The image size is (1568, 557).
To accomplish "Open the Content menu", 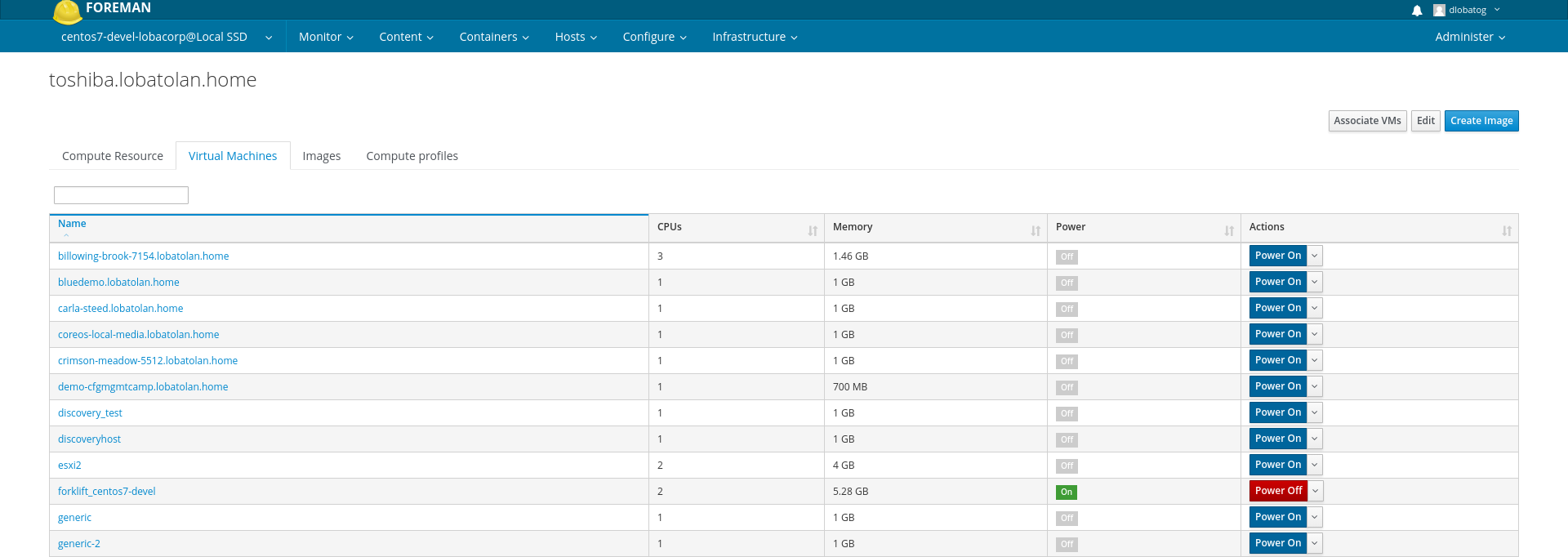I will point(406,37).
